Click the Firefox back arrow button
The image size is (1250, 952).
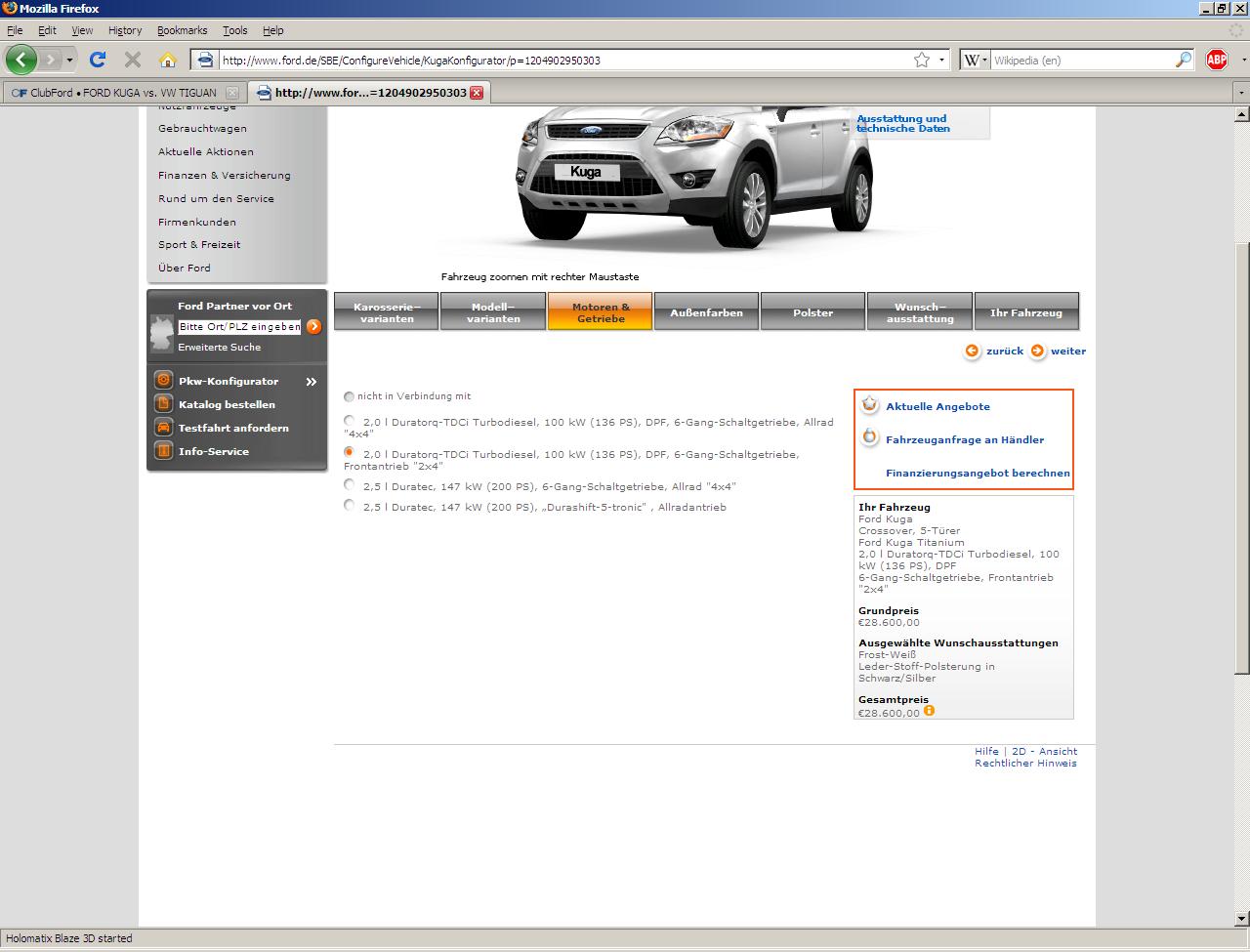tap(21, 60)
